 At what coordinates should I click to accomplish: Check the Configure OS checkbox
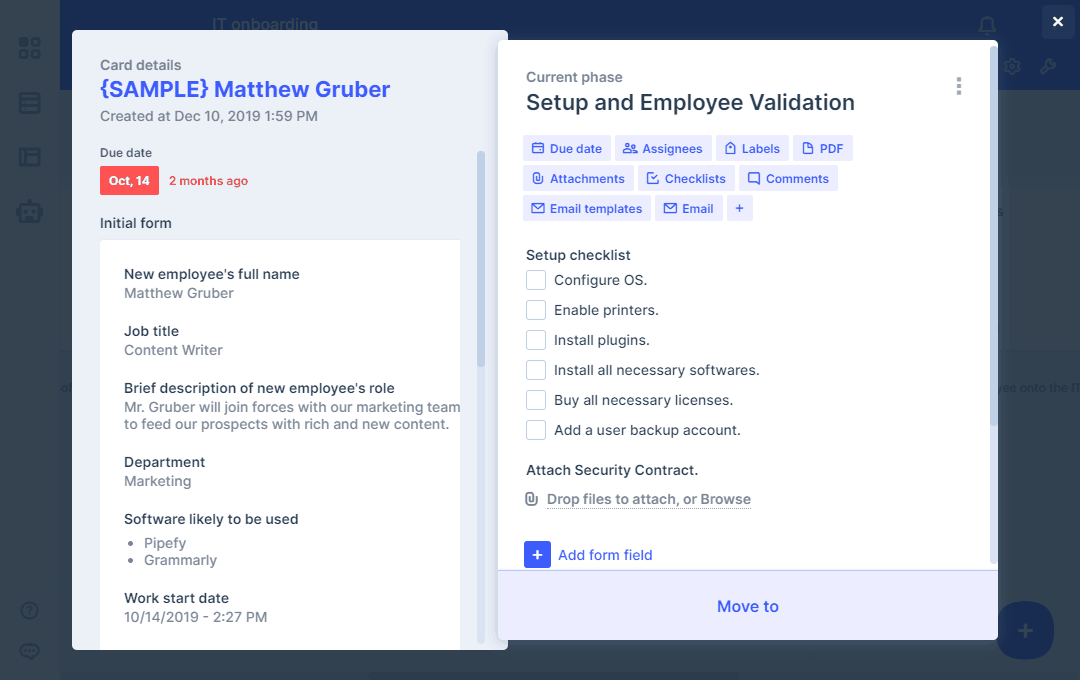[536, 280]
